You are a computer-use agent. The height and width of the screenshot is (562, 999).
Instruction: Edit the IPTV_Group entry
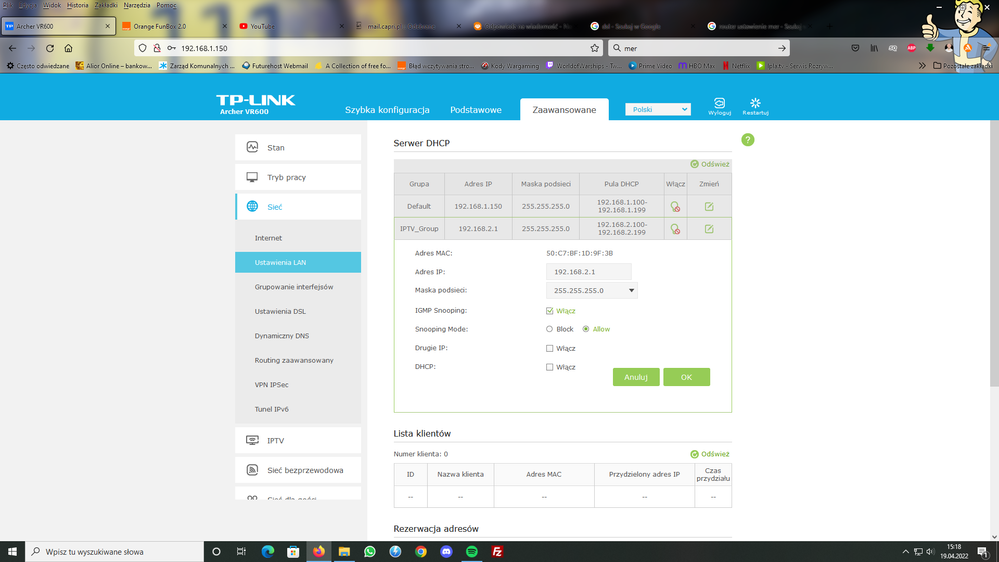(708, 229)
